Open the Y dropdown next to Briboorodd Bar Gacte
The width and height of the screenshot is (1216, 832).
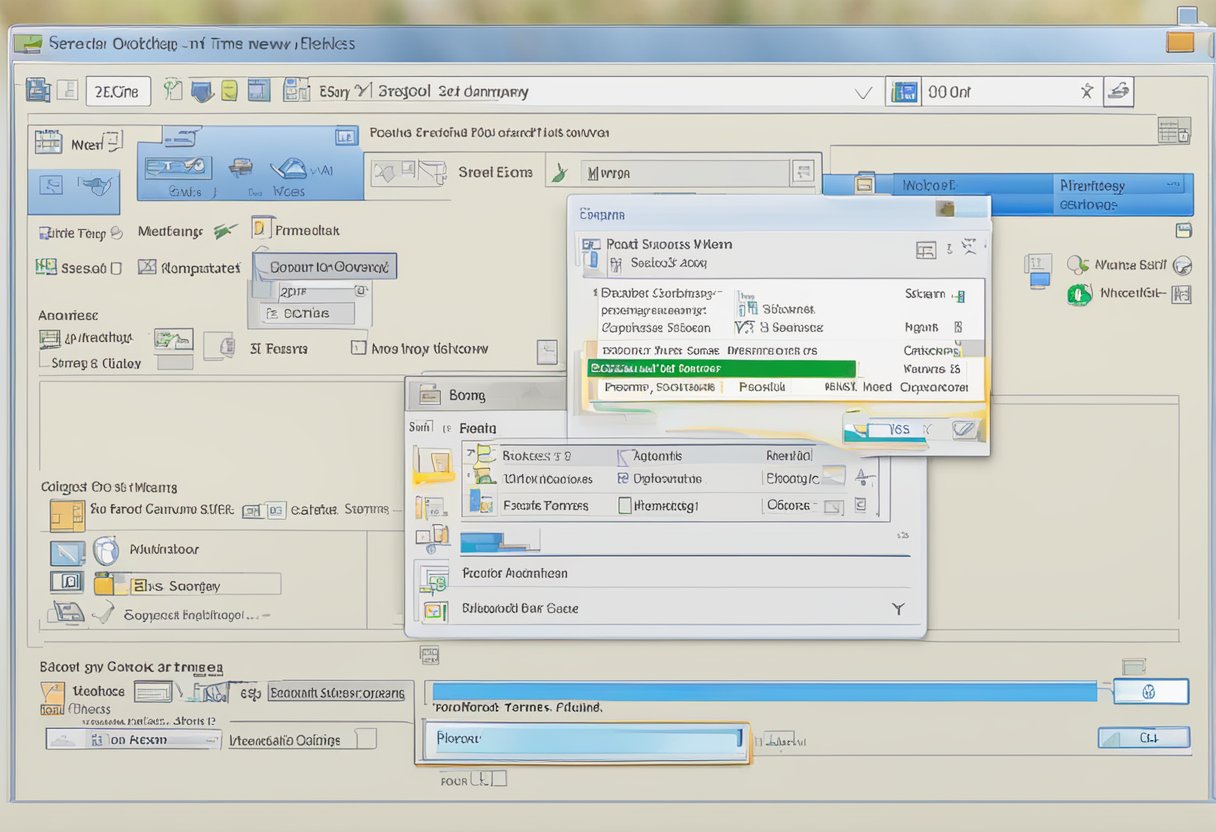coord(897,607)
